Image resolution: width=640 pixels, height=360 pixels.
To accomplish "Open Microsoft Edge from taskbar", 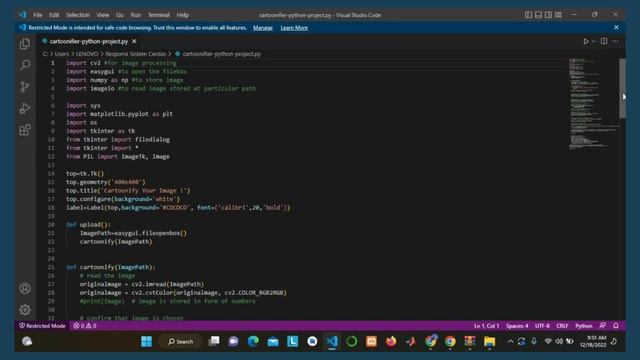I will [x=253, y=341].
